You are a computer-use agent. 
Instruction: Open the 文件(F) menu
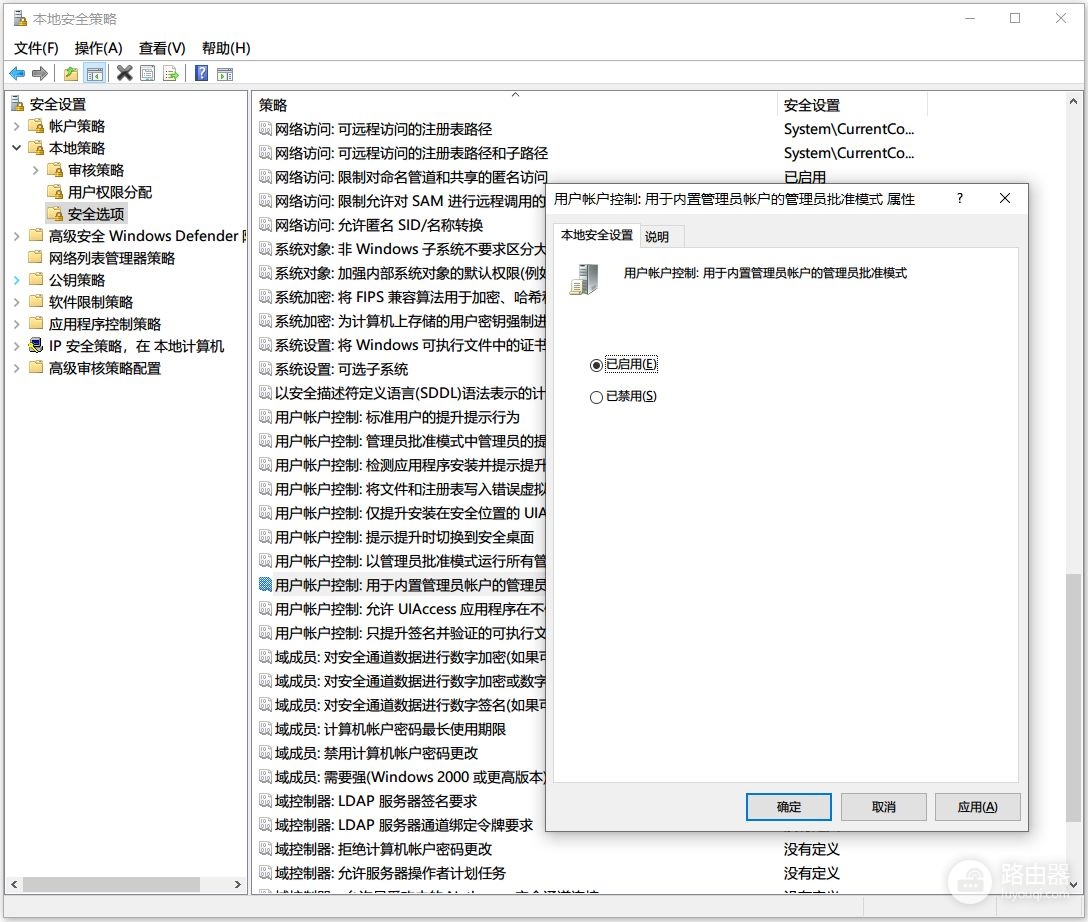[36, 48]
